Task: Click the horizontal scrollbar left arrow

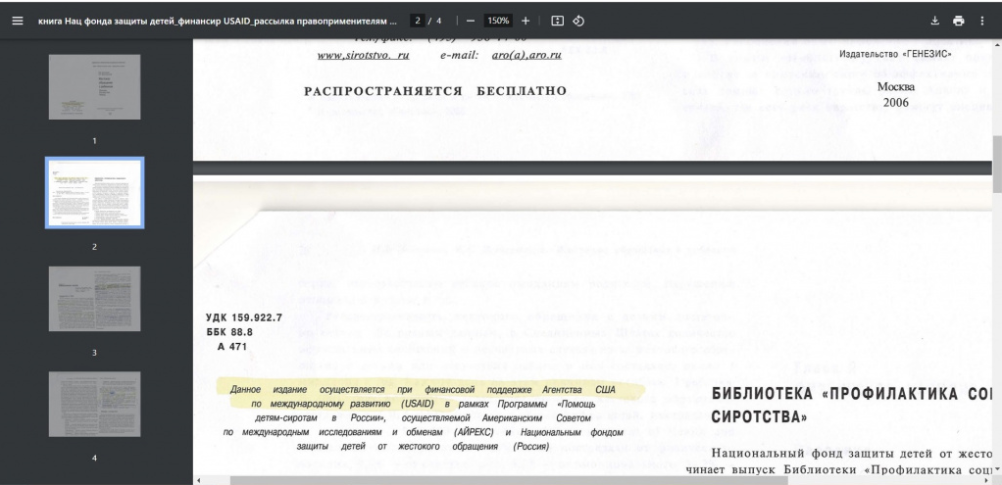Action: click(198, 480)
